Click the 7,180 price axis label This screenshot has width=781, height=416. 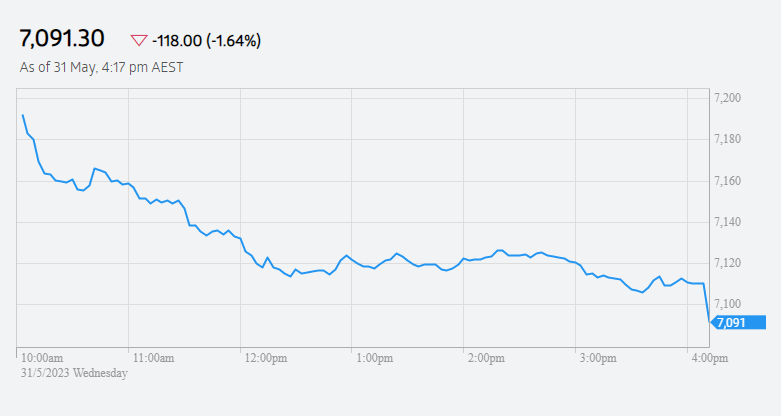[728, 139]
